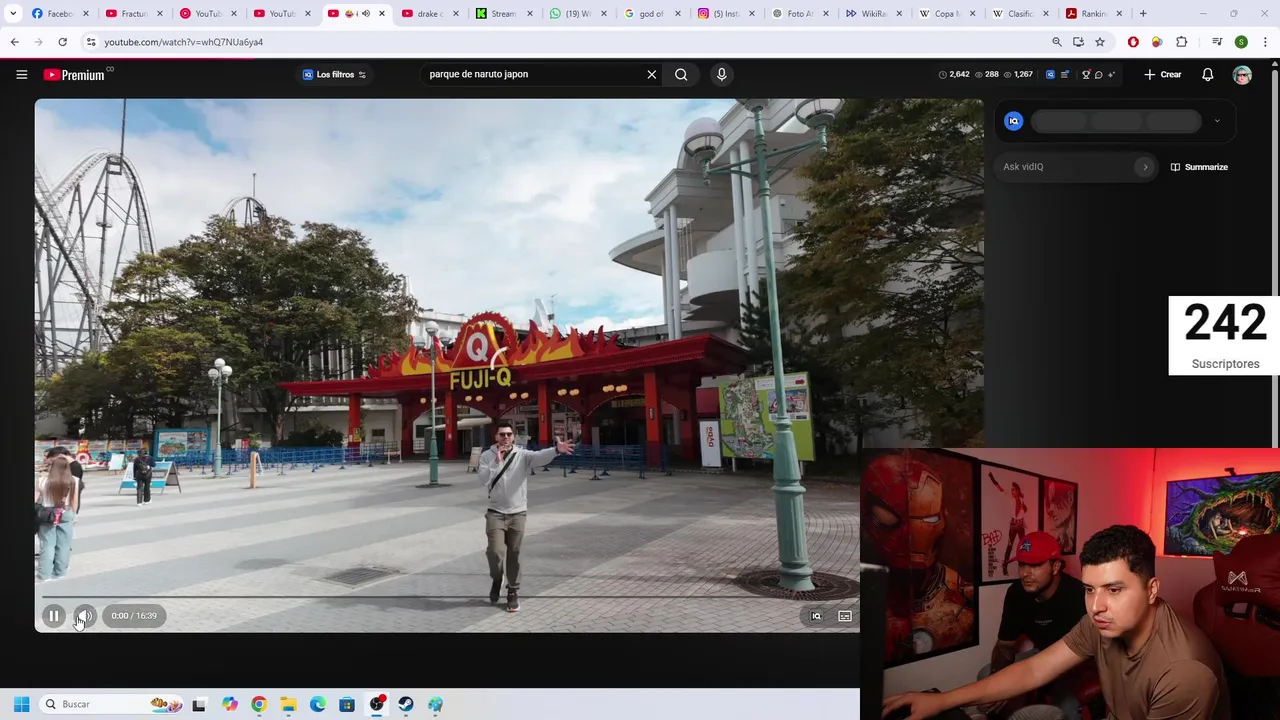
Task: Open the YouTube hamburger guide menu
Action: point(21,74)
